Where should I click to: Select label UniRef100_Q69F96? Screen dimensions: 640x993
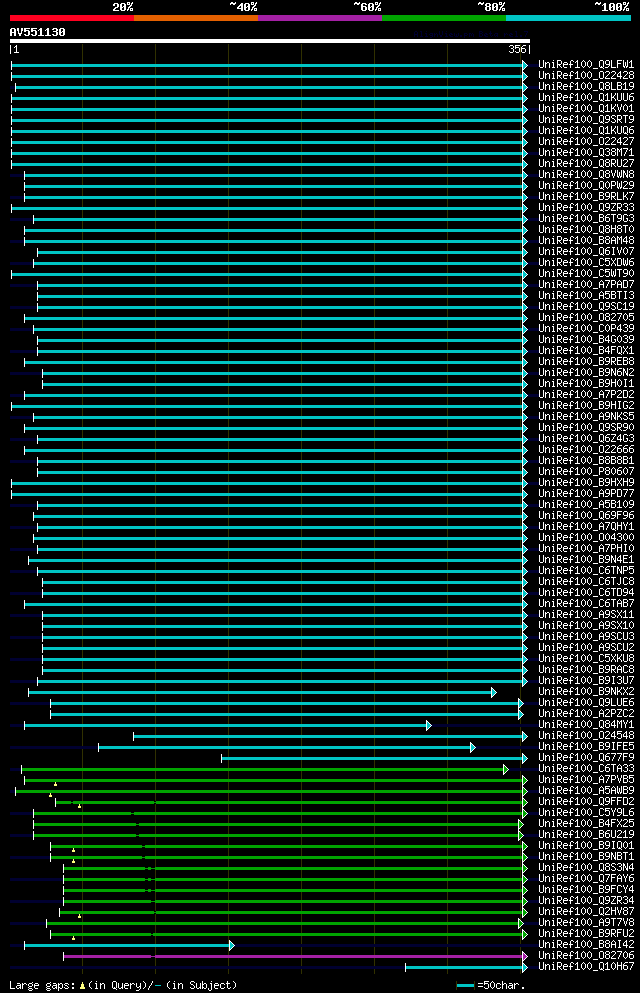(586, 515)
